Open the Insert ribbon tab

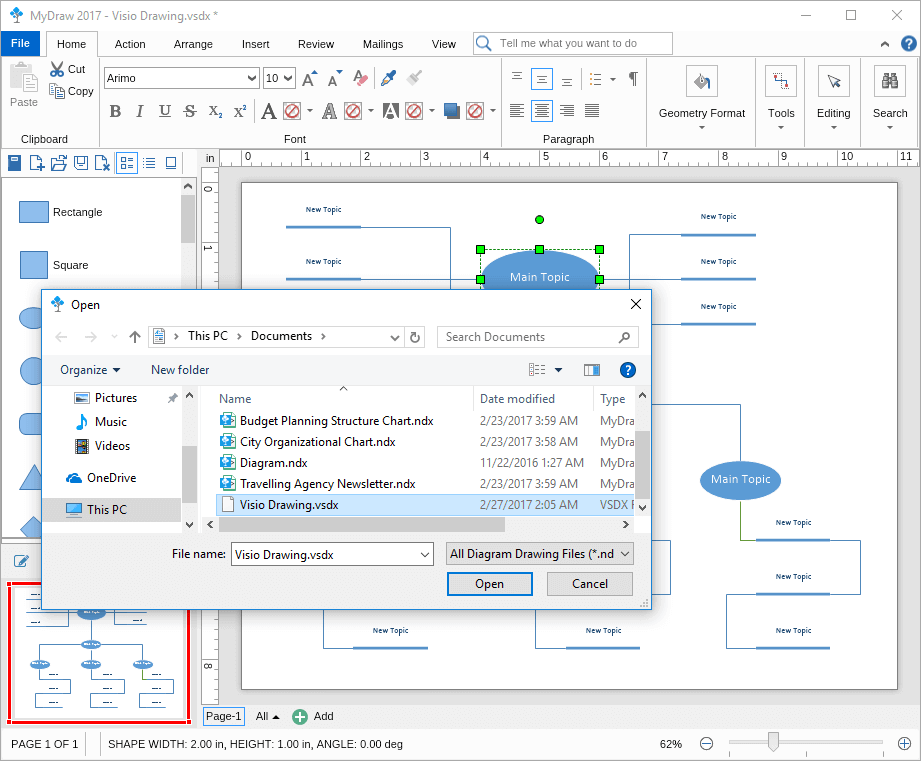255,44
